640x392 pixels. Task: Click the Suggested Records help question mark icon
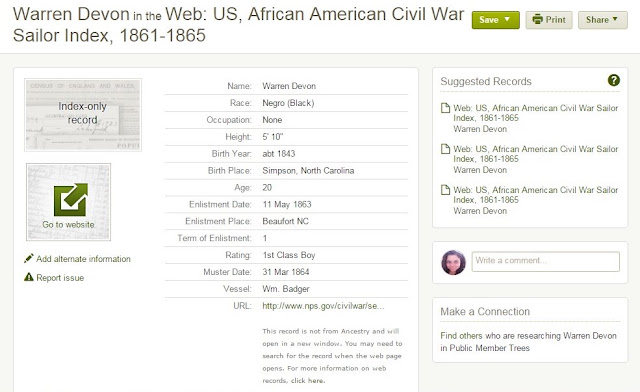point(613,80)
